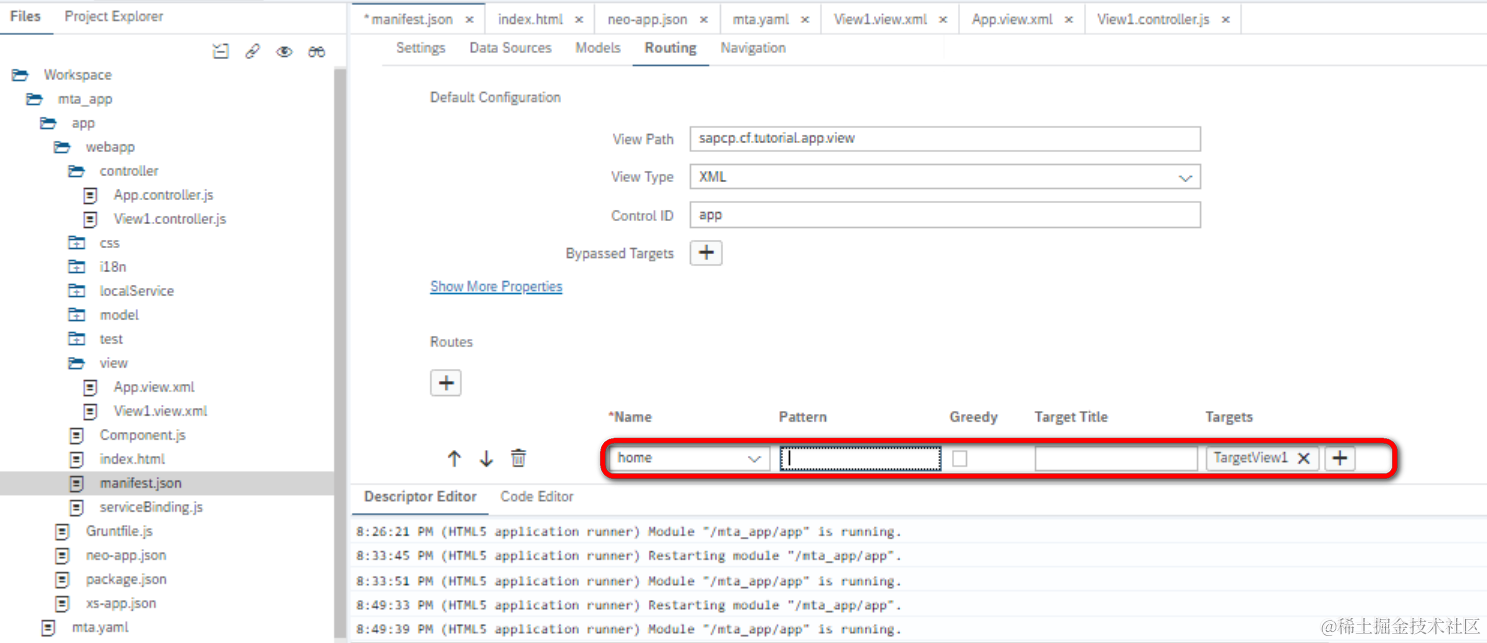Close the View1.controller.js editor tab
This screenshot has height=643, width=1487.
[1226, 19]
